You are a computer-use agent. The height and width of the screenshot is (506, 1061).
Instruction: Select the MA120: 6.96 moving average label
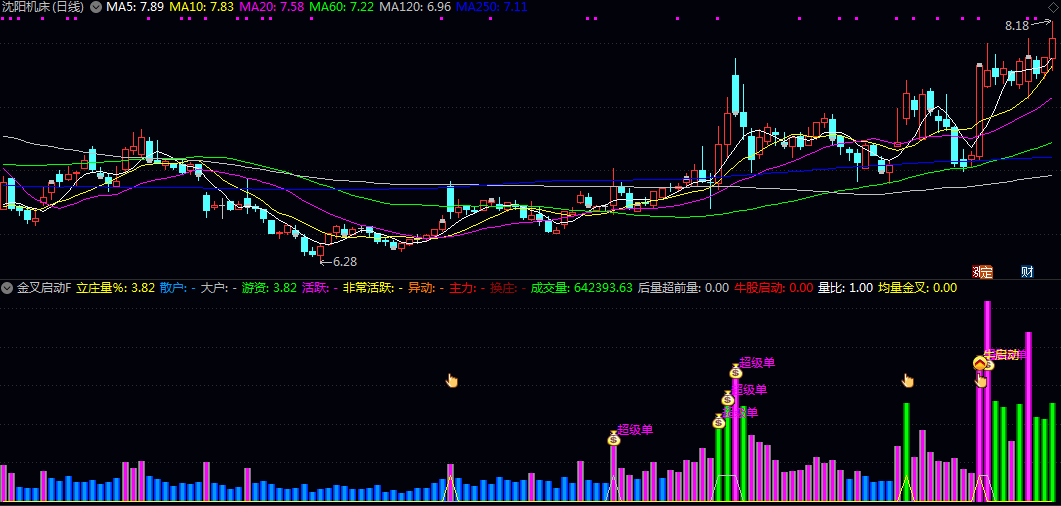[x=415, y=7]
